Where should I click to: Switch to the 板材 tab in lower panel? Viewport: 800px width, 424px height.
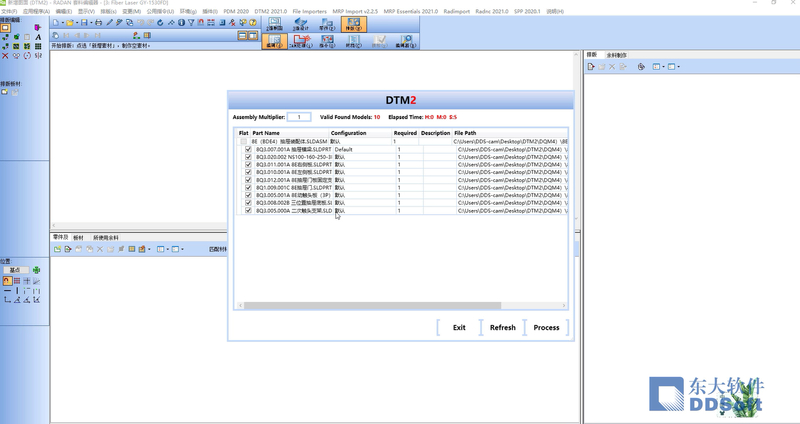click(x=79, y=238)
